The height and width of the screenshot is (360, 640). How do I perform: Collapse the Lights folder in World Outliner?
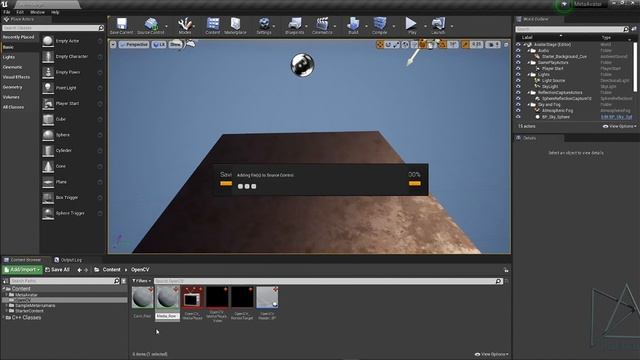point(529,75)
